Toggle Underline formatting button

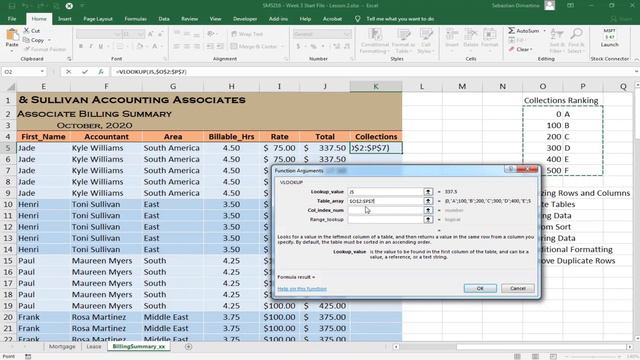tap(101, 46)
